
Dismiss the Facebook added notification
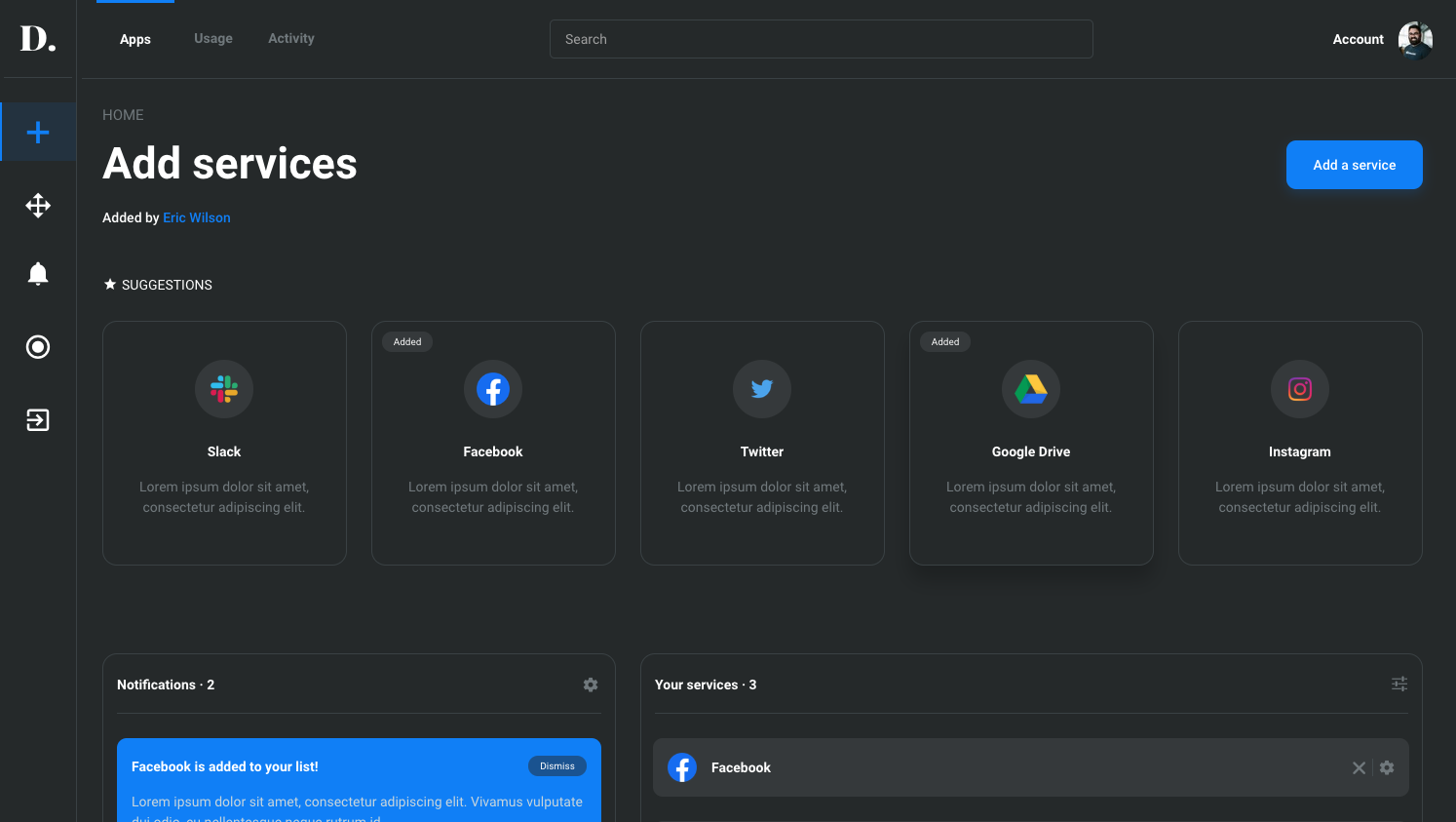click(x=557, y=766)
